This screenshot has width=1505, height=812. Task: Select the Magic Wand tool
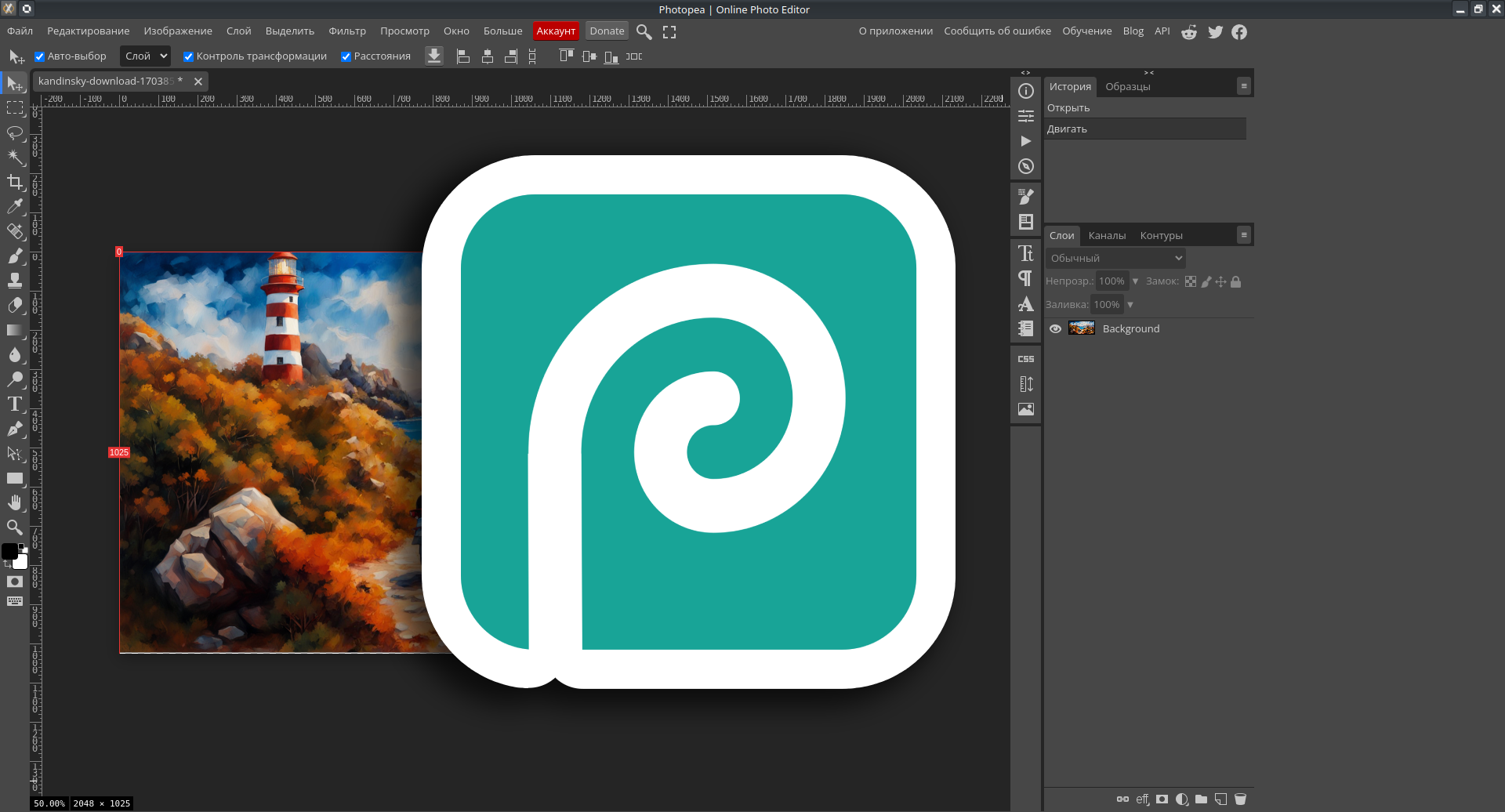click(x=15, y=157)
